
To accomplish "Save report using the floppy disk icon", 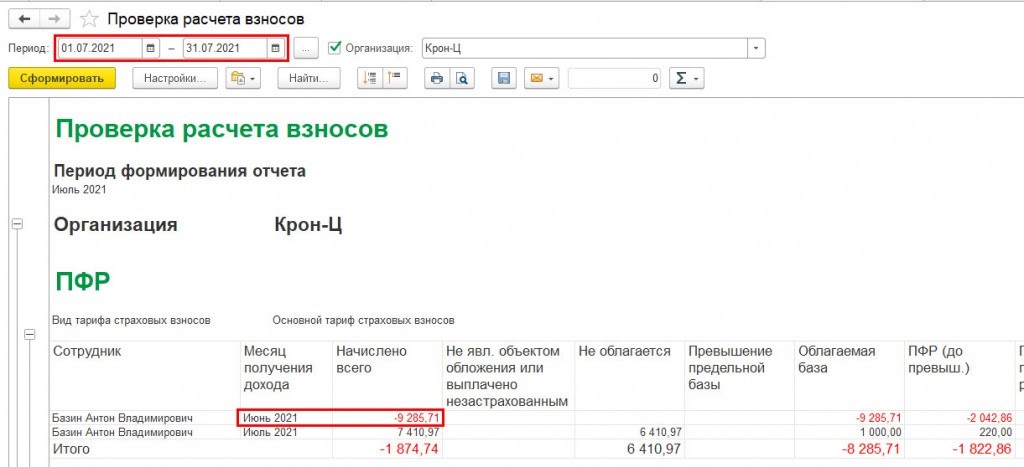I will [504, 78].
